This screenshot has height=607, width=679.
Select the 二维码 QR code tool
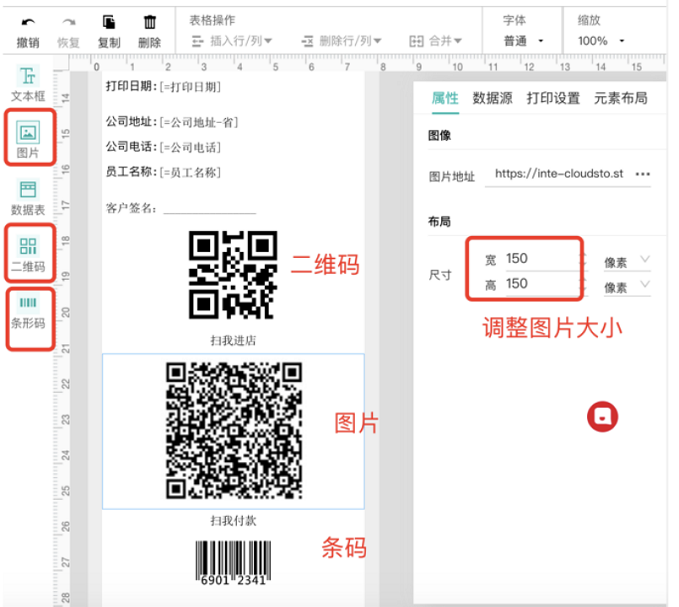point(29,253)
